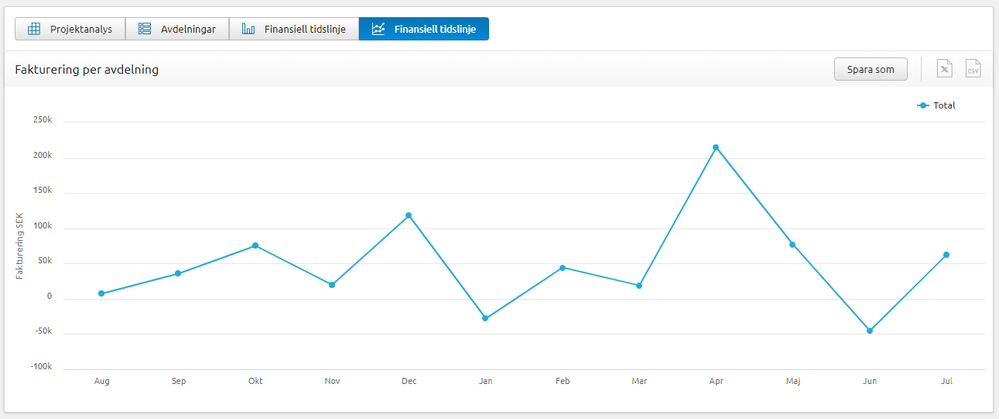
Task: Open the Projektanalys tab
Action: pyautogui.click(x=70, y=29)
